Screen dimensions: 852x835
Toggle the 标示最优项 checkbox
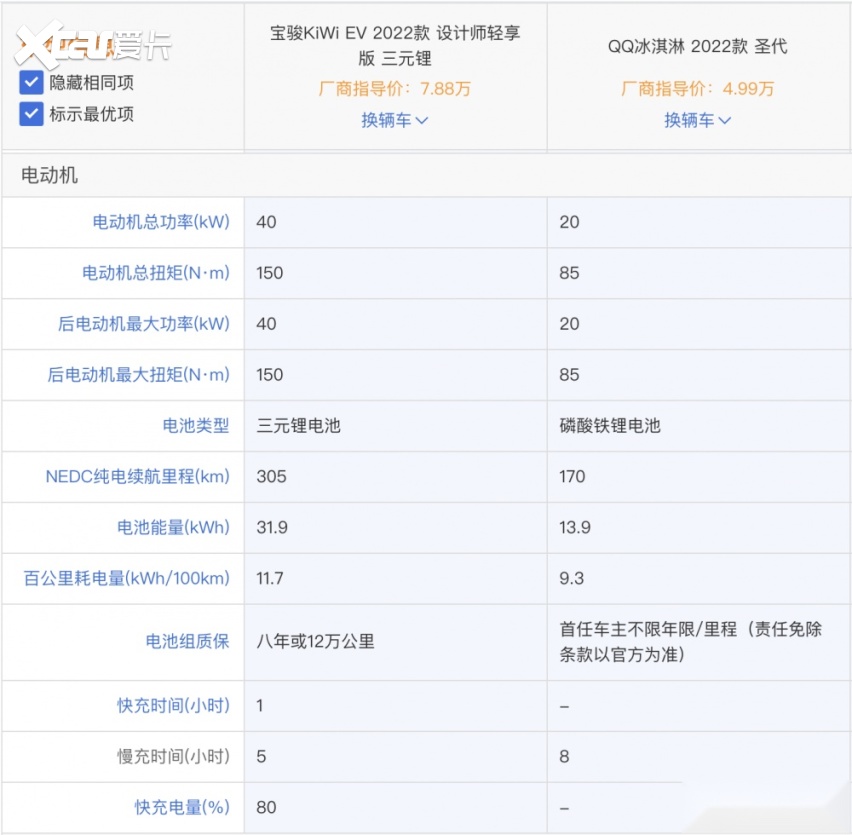(x=31, y=113)
